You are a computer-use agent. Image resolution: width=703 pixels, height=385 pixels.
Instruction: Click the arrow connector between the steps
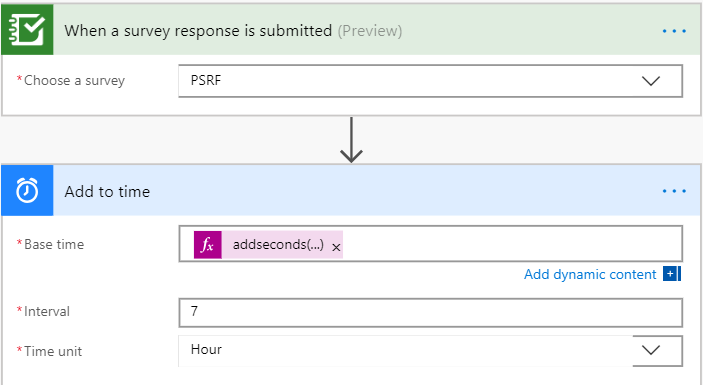(351, 140)
